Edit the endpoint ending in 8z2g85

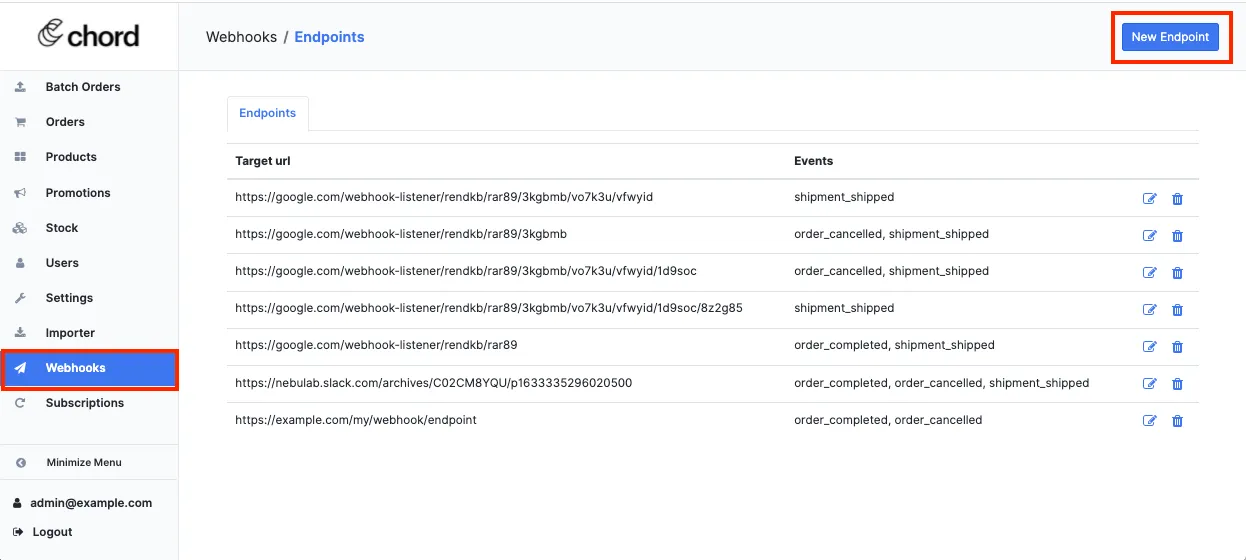(x=1149, y=310)
